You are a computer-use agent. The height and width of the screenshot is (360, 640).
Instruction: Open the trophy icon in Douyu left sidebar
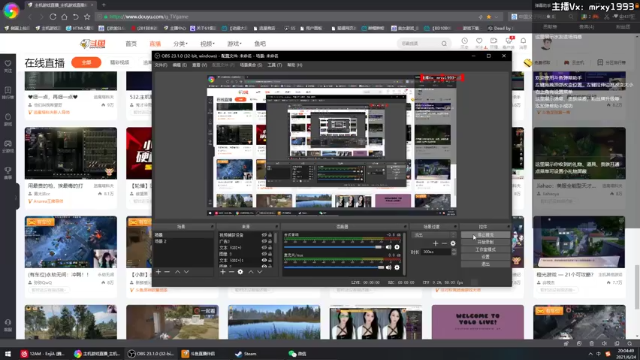point(8,170)
